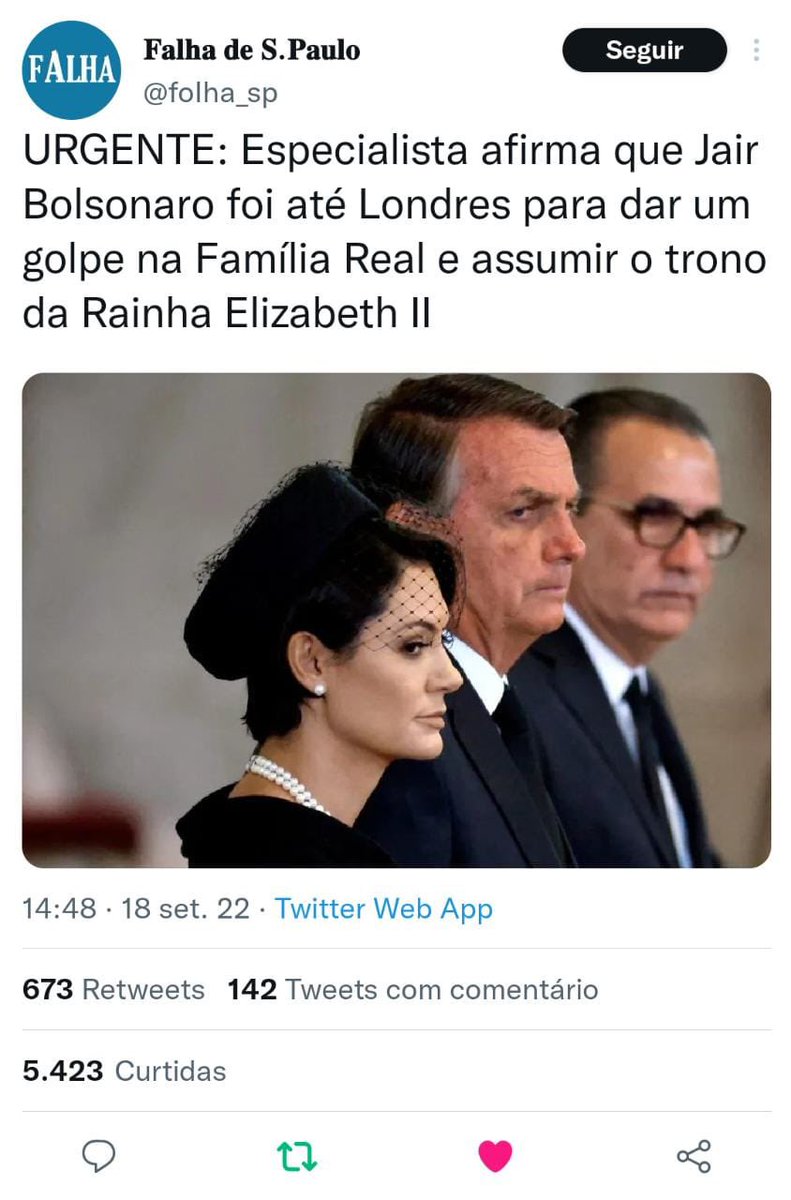Reply using the speech bubble icon

[98, 1156]
